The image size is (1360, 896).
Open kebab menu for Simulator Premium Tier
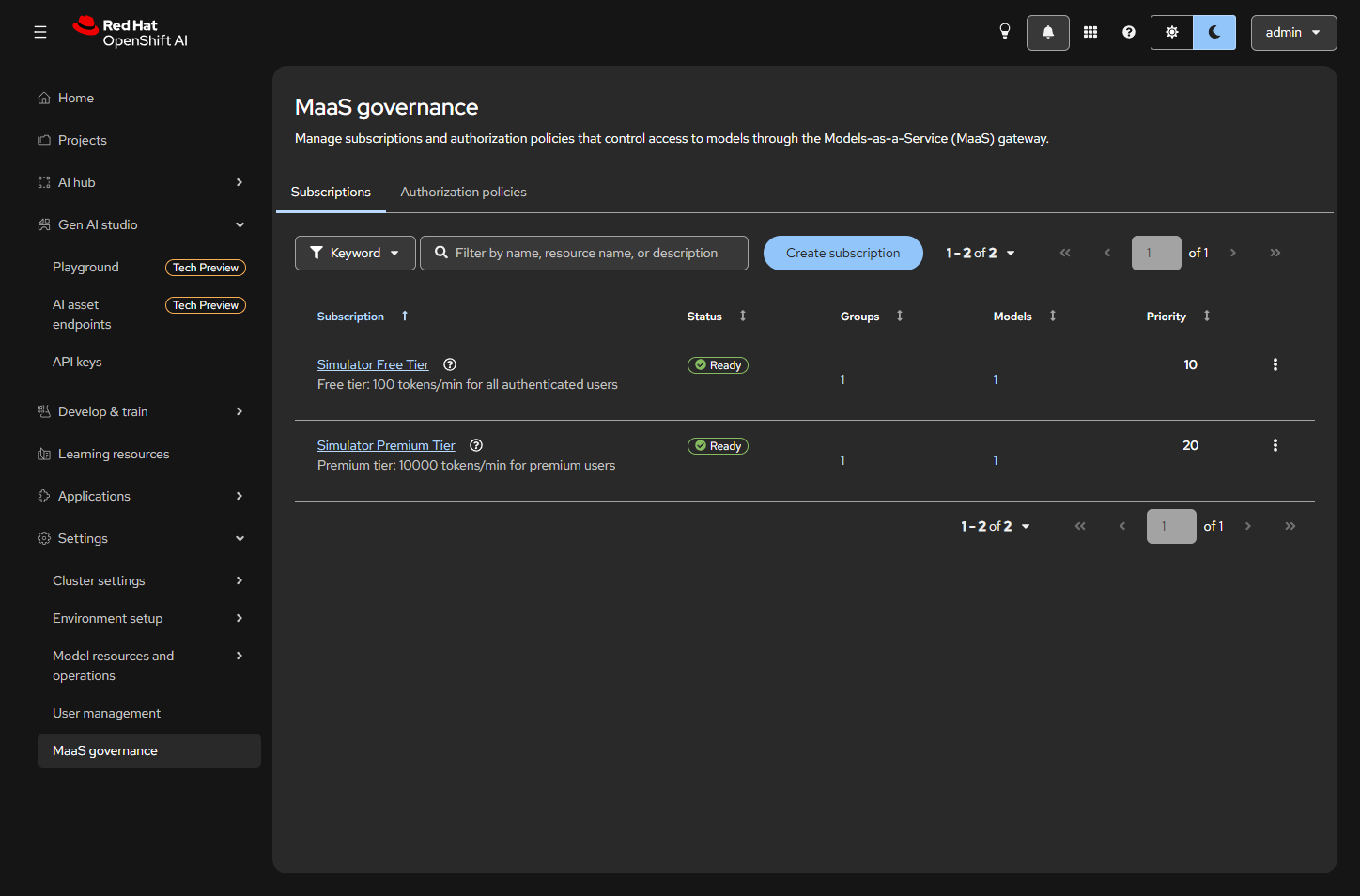1275,445
